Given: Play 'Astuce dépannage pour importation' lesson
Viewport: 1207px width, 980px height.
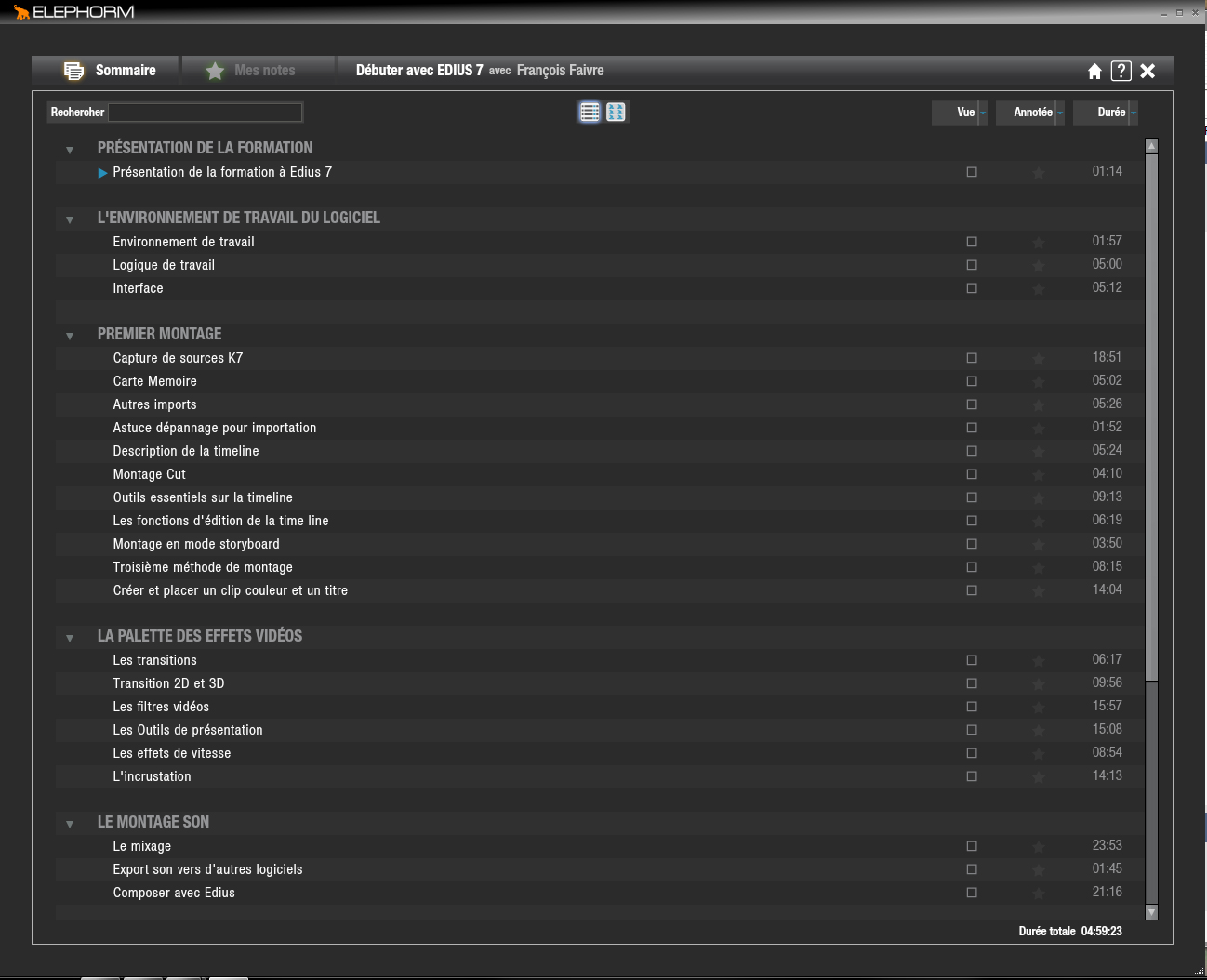Looking at the screenshot, I should pos(215,428).
